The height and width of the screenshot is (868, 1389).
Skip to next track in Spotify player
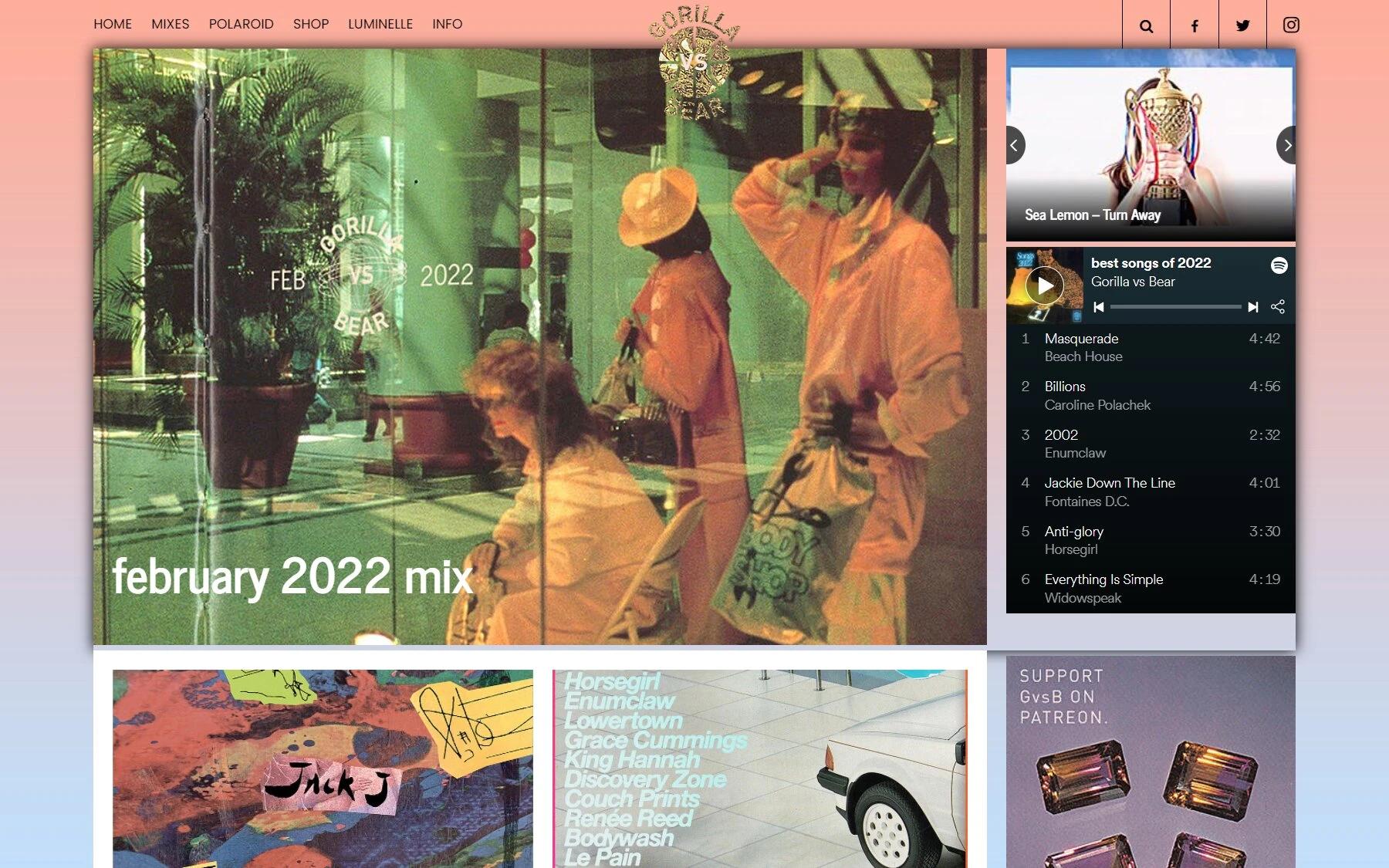[x=1253, y=307]
